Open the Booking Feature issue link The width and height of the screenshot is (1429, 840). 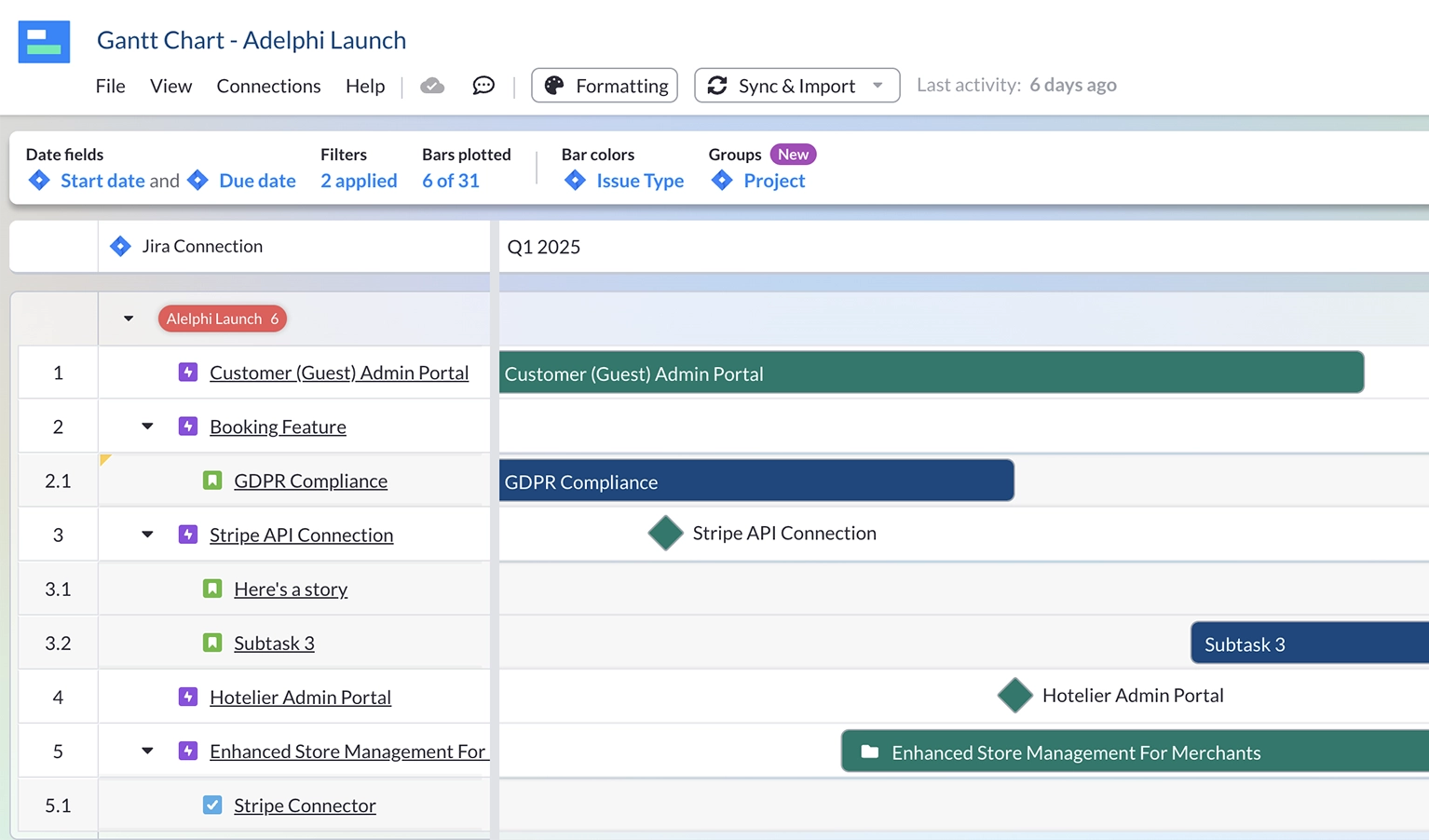[x=278, y=427]
